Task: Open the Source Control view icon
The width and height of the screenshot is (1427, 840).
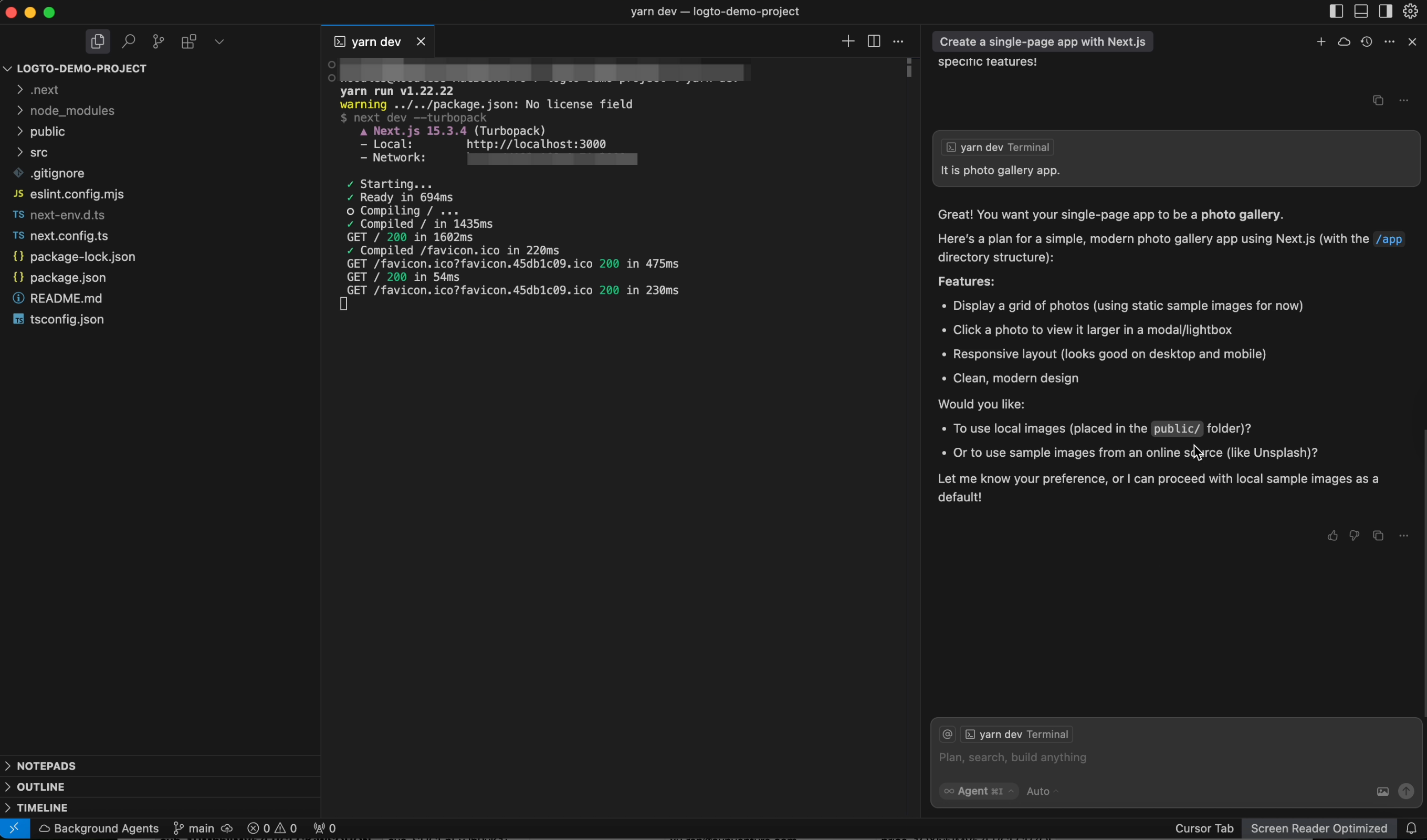Action: [x=159, y=41]
